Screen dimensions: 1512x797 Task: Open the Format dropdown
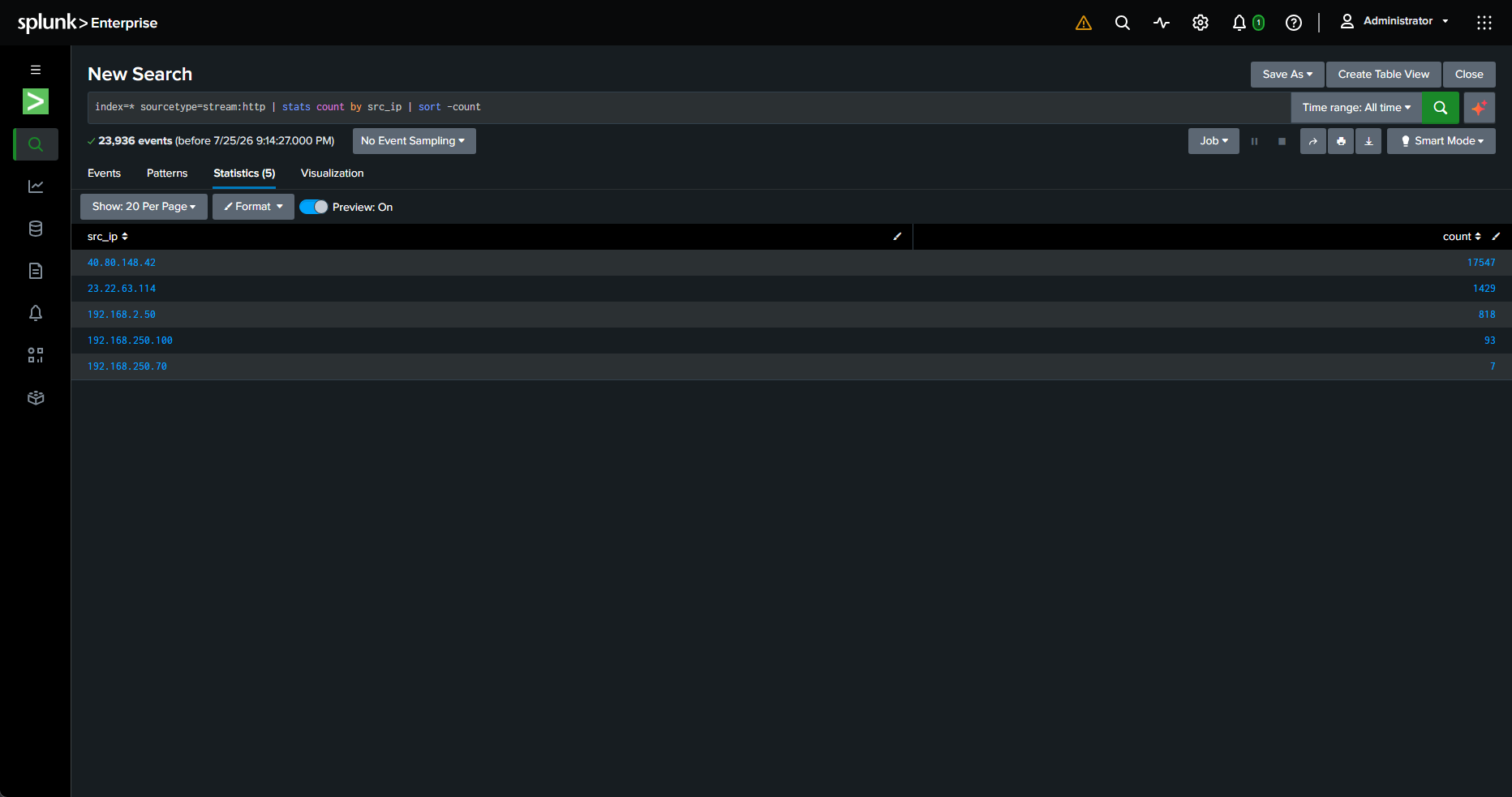point(253,207)
